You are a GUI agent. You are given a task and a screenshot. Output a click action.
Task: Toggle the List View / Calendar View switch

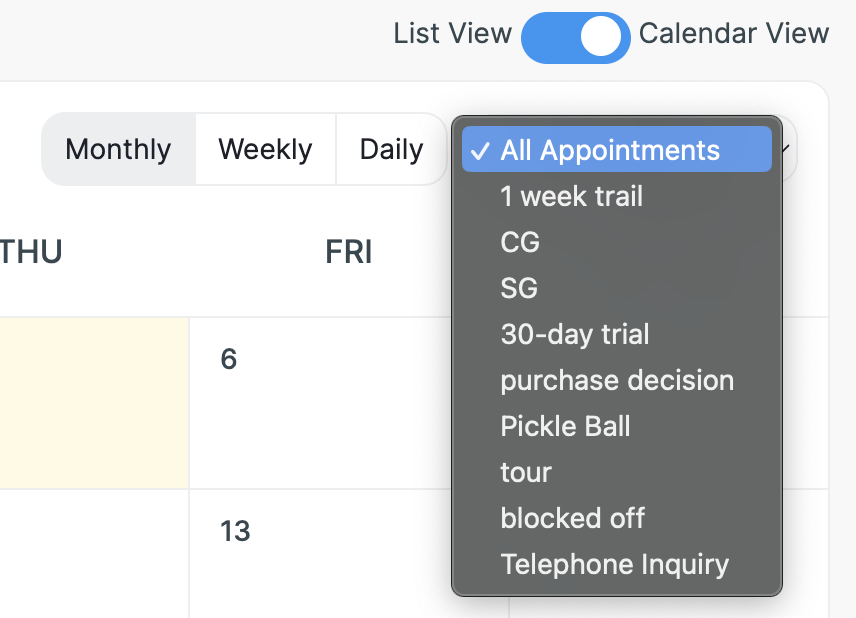click(x=575, y=37)
